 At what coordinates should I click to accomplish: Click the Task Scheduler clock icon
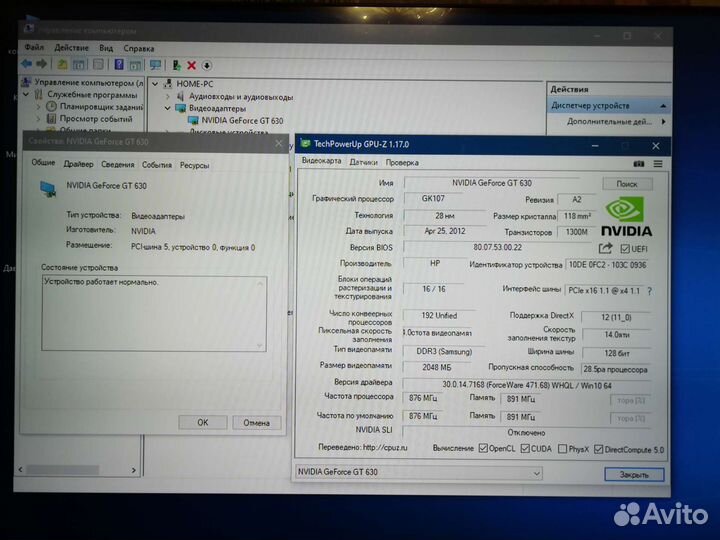tap(51, 107)
